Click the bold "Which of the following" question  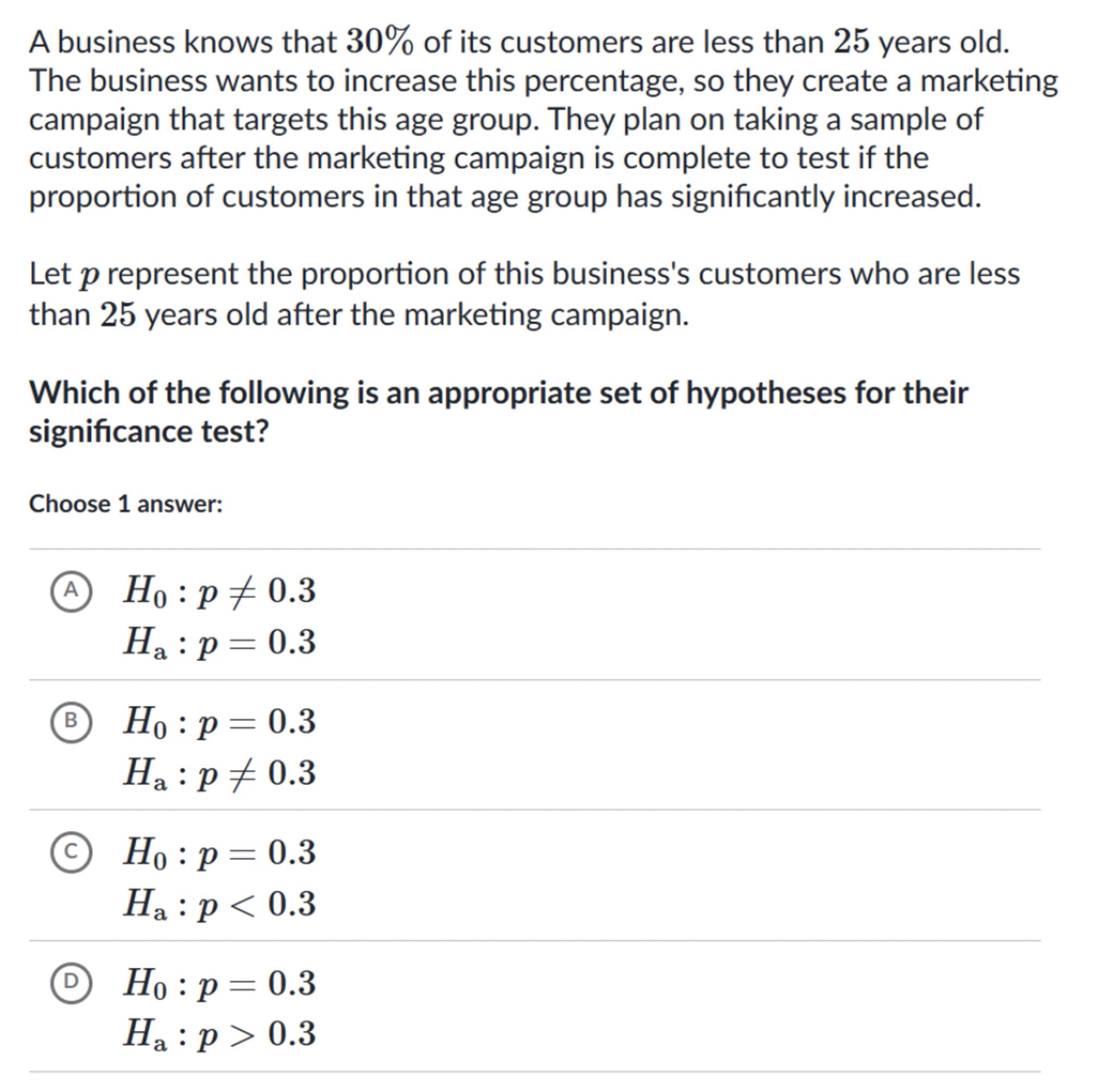[x=498, y=393]
